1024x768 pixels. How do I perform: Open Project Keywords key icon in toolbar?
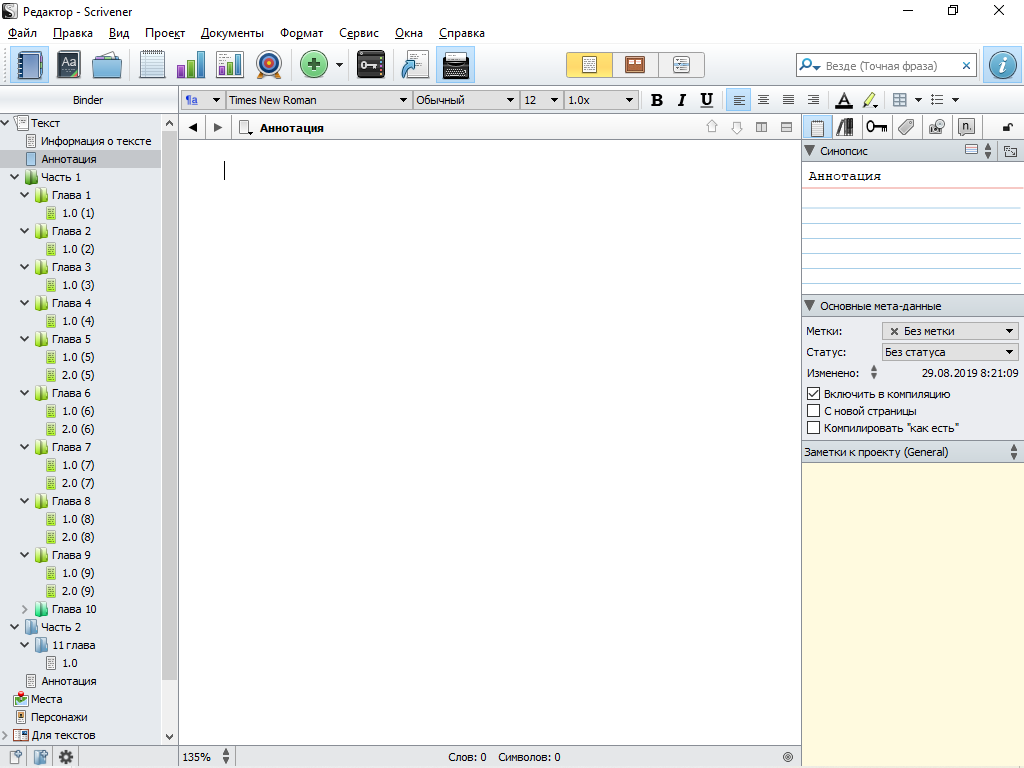(371, 65)
